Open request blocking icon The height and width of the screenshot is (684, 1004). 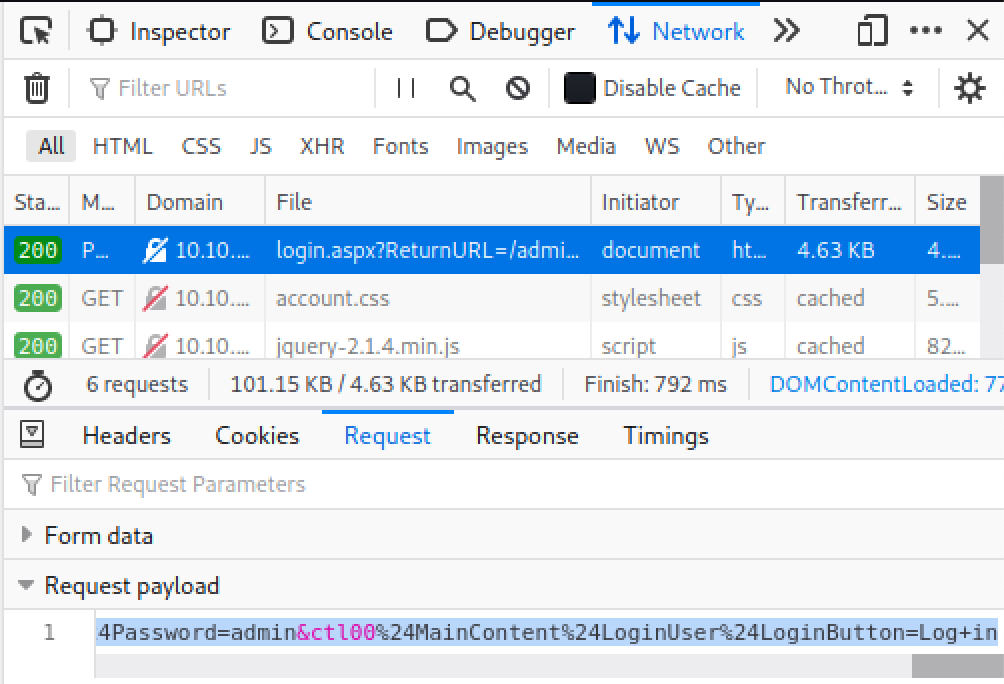pyautogui.click(x=518, y=88)
